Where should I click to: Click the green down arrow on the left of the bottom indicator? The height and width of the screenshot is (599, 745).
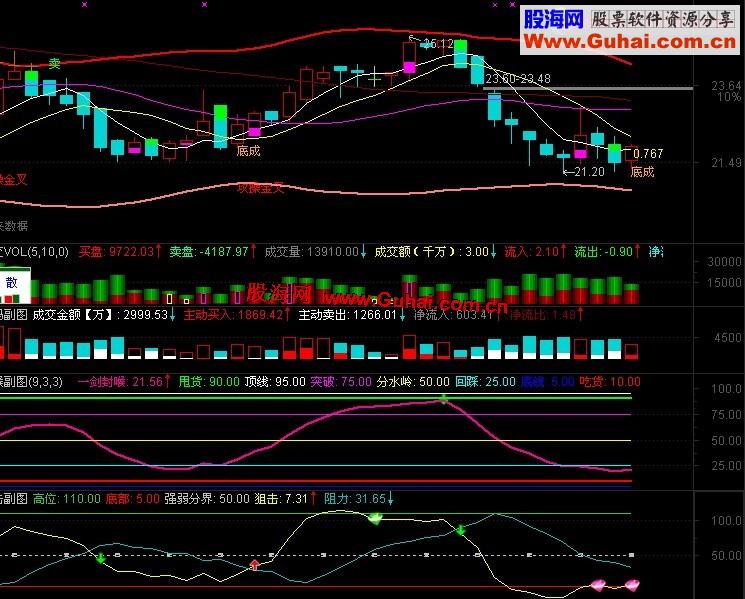point(101,558)
